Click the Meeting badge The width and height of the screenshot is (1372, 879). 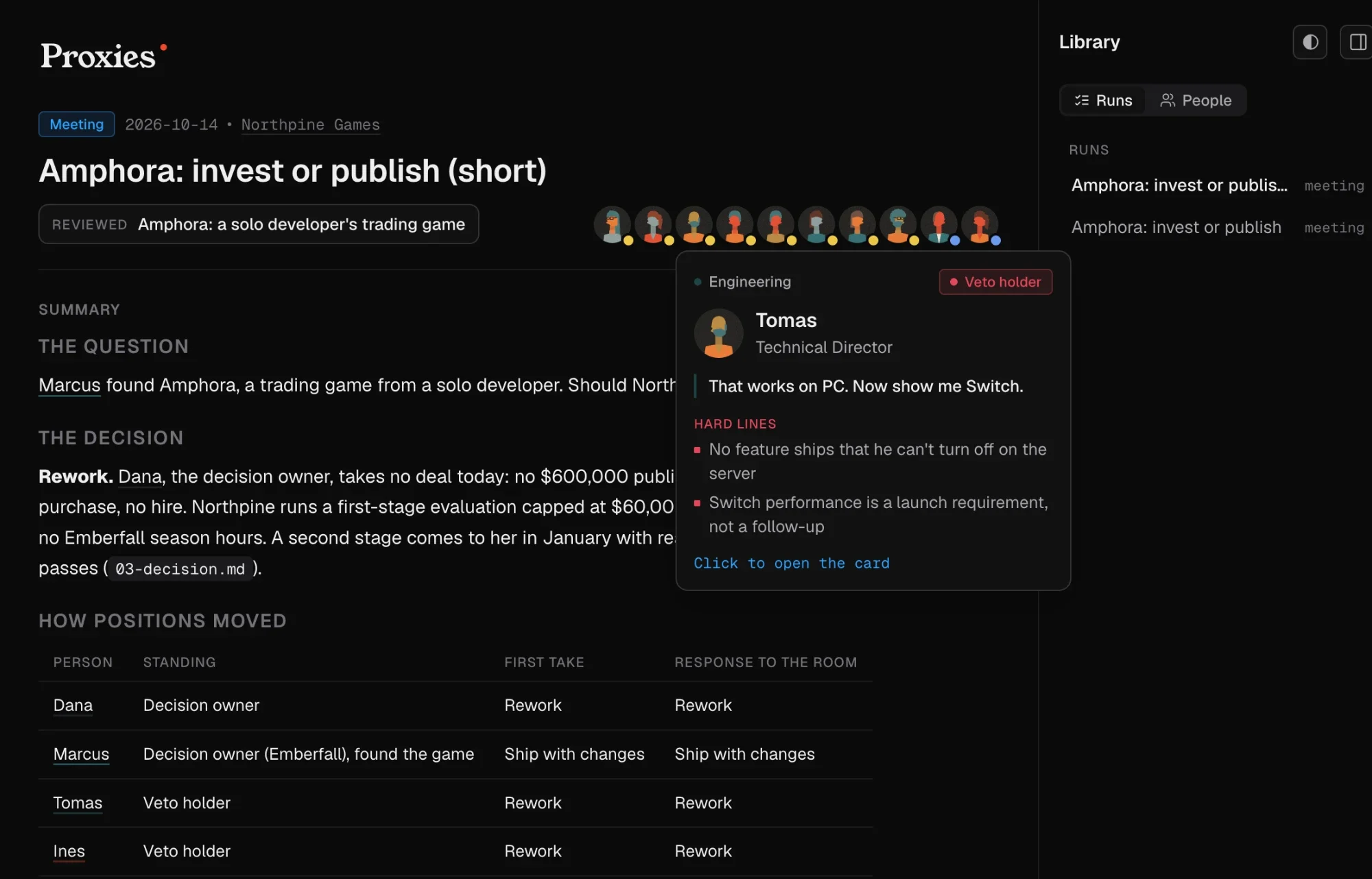[77, 124]
